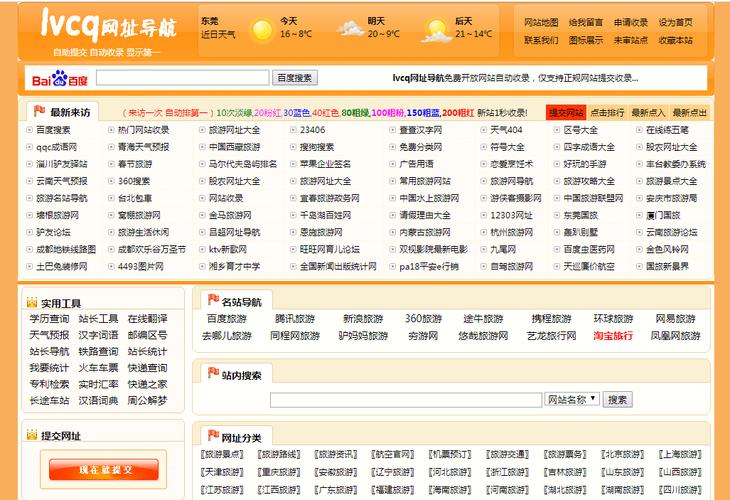This screenshot has width=730, height=500.
Task: Click the lvcq网址导航 site logo
Action: (108, 25)
